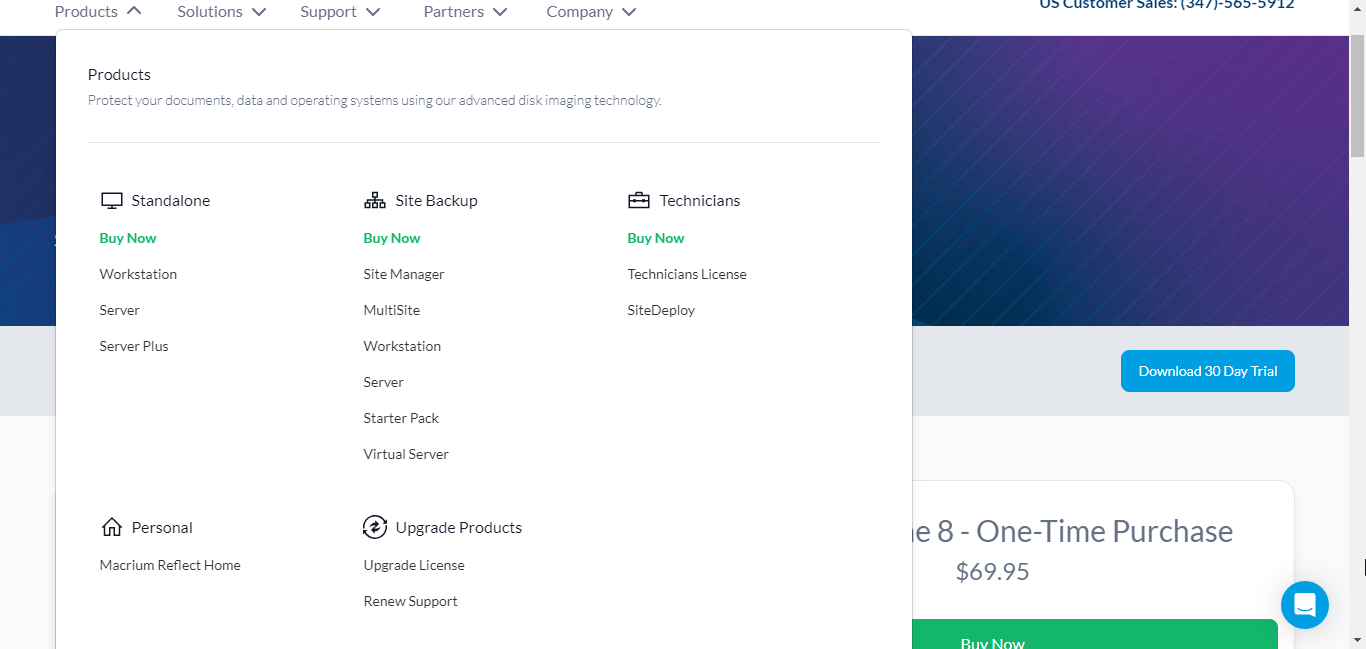Open the chat bubble widget
Image resolution: width=1366 pixels, height=649 pixels.
tap(1305, 605)
